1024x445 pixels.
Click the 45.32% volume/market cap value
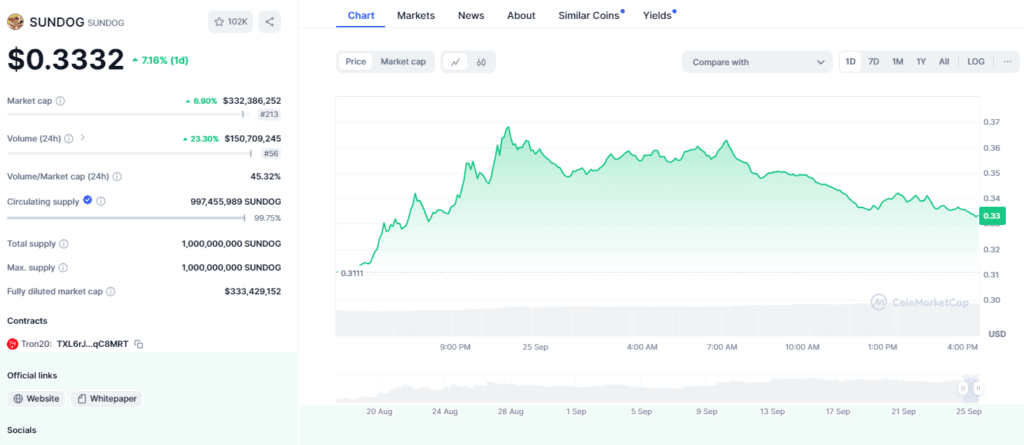pyautogui.click(x=266, y=176)
